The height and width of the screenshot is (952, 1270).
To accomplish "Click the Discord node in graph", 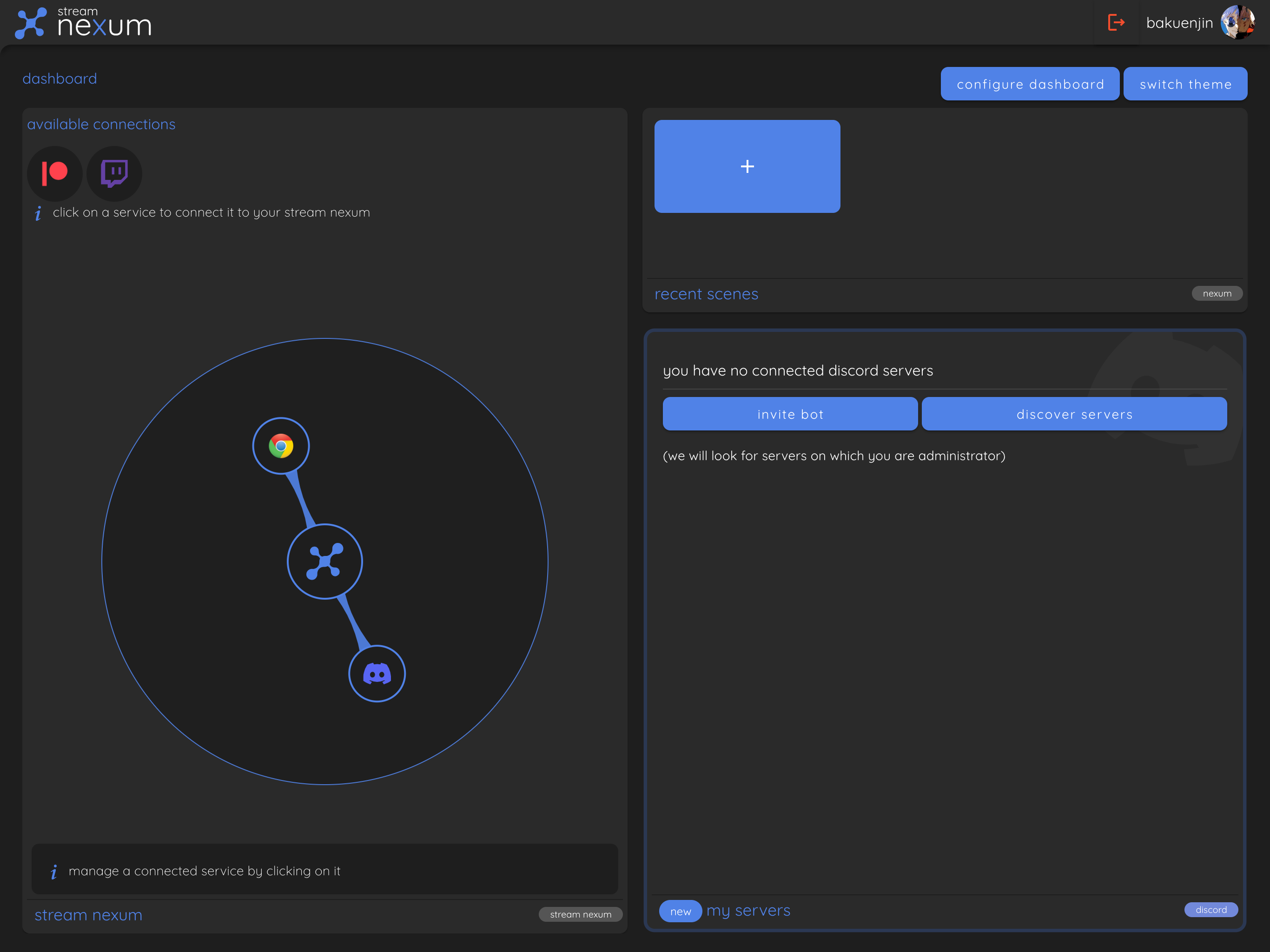I will pos(377,673).
